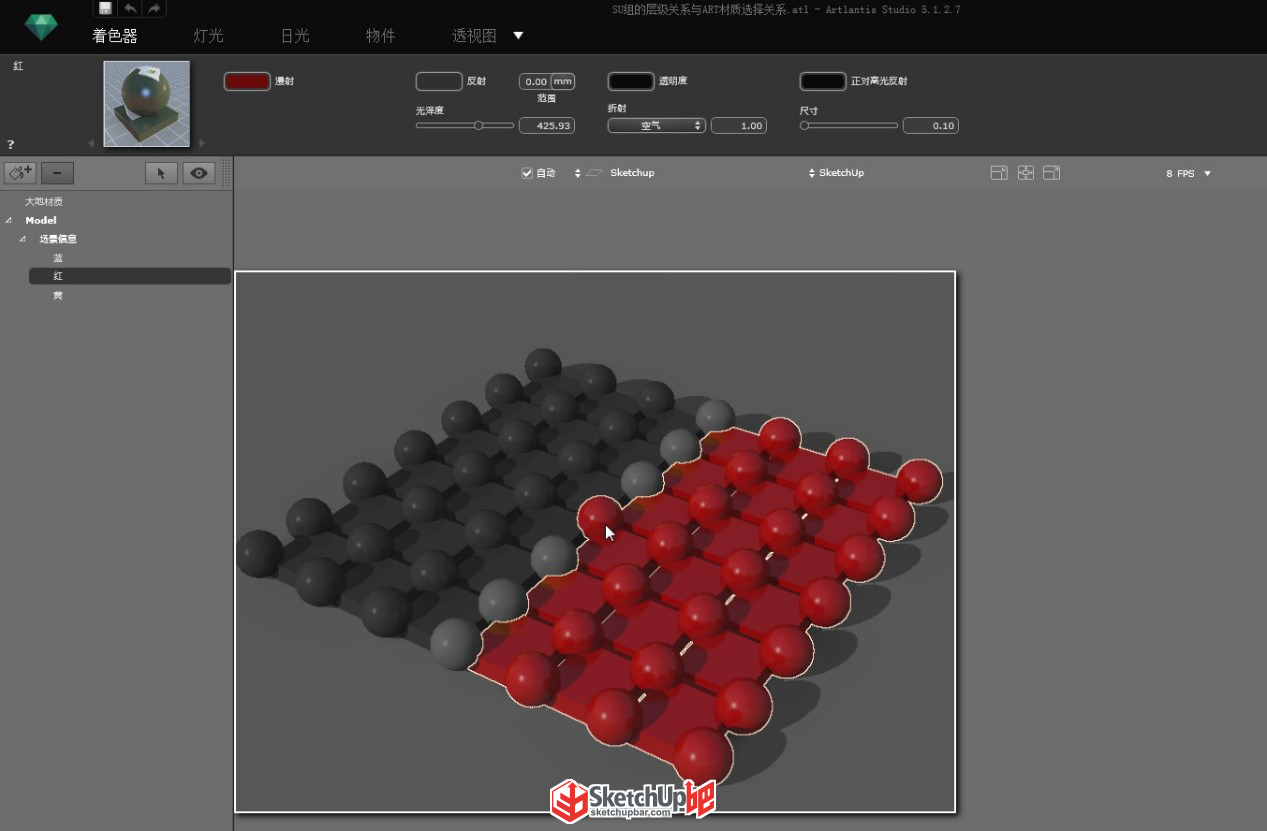Image resolution: width=1267 pixels, height=831 pixels.
Task: Open the 着色器 tab
Action: tap(114, 36)
